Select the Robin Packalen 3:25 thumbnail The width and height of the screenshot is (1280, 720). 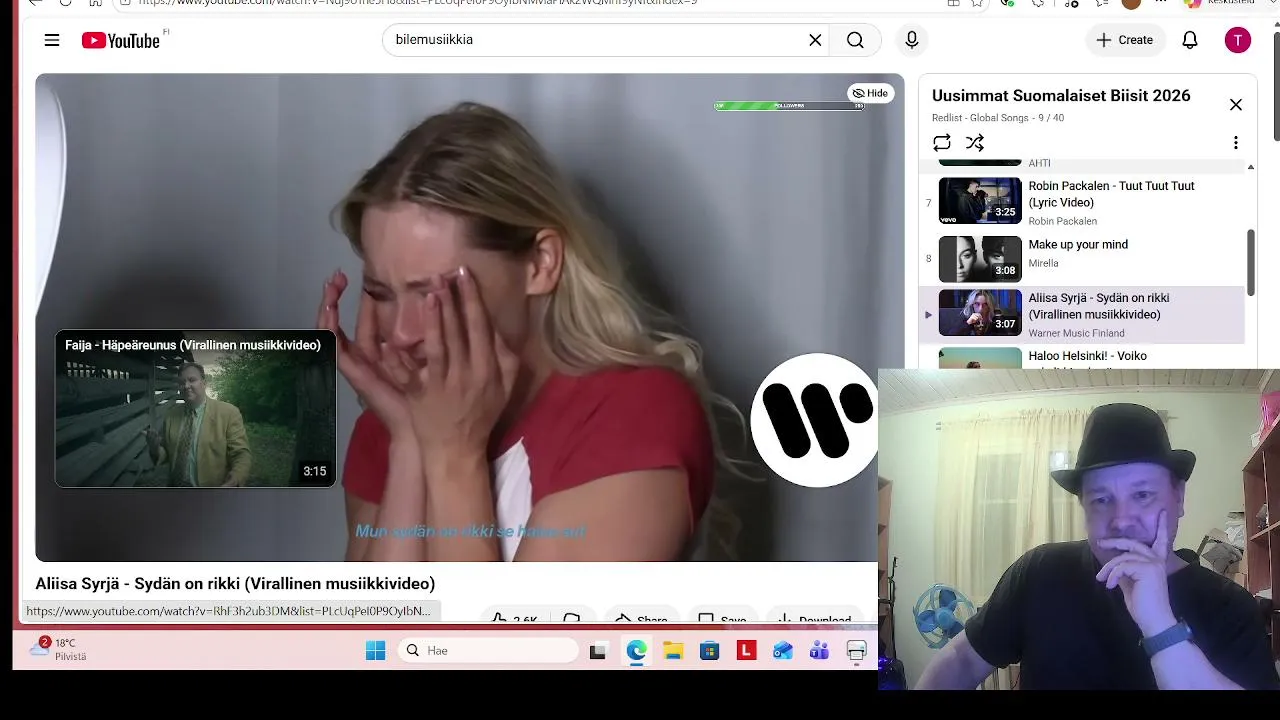tap(980, 201)
